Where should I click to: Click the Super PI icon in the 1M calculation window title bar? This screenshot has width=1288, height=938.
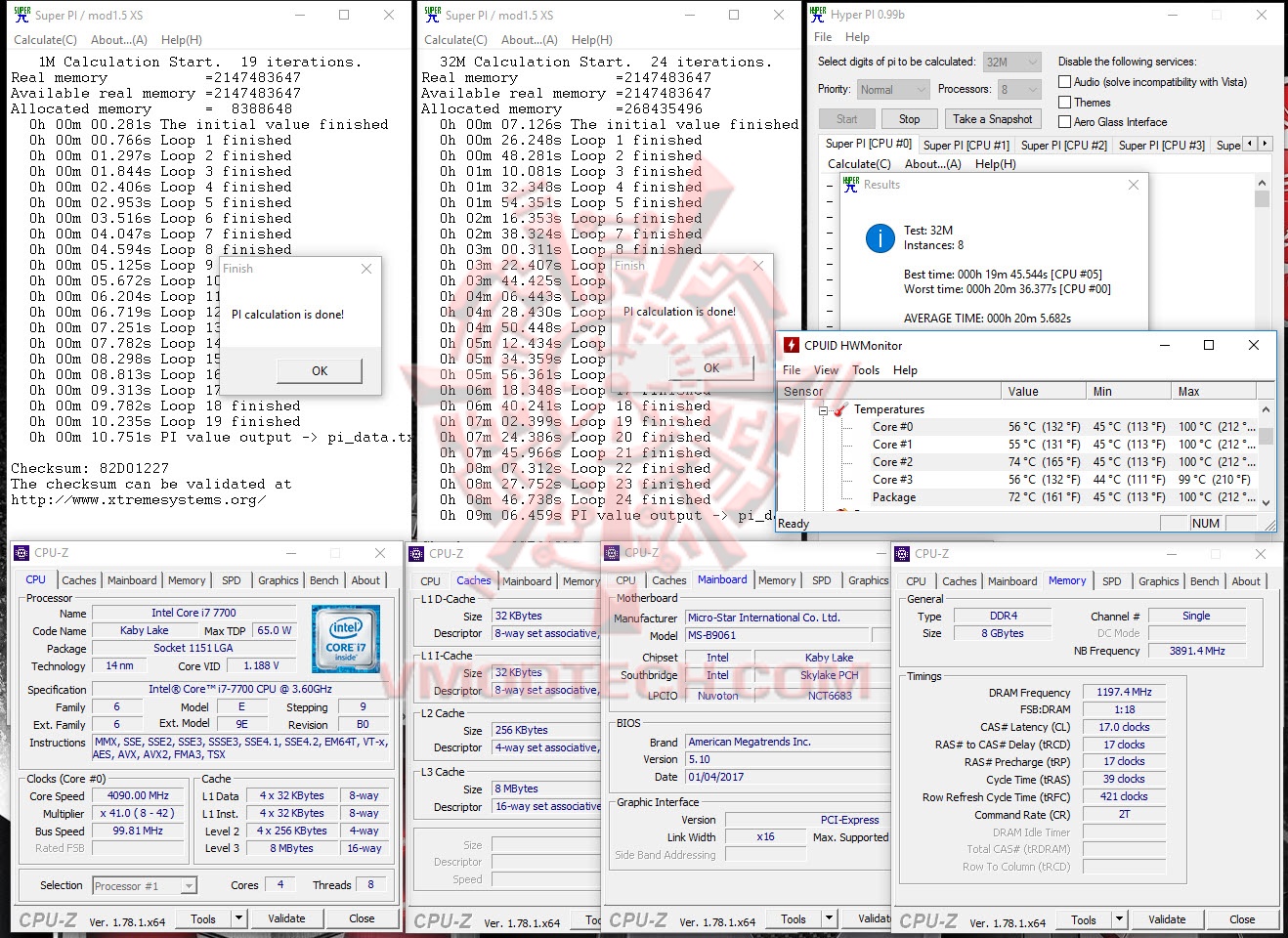[21, 15]
